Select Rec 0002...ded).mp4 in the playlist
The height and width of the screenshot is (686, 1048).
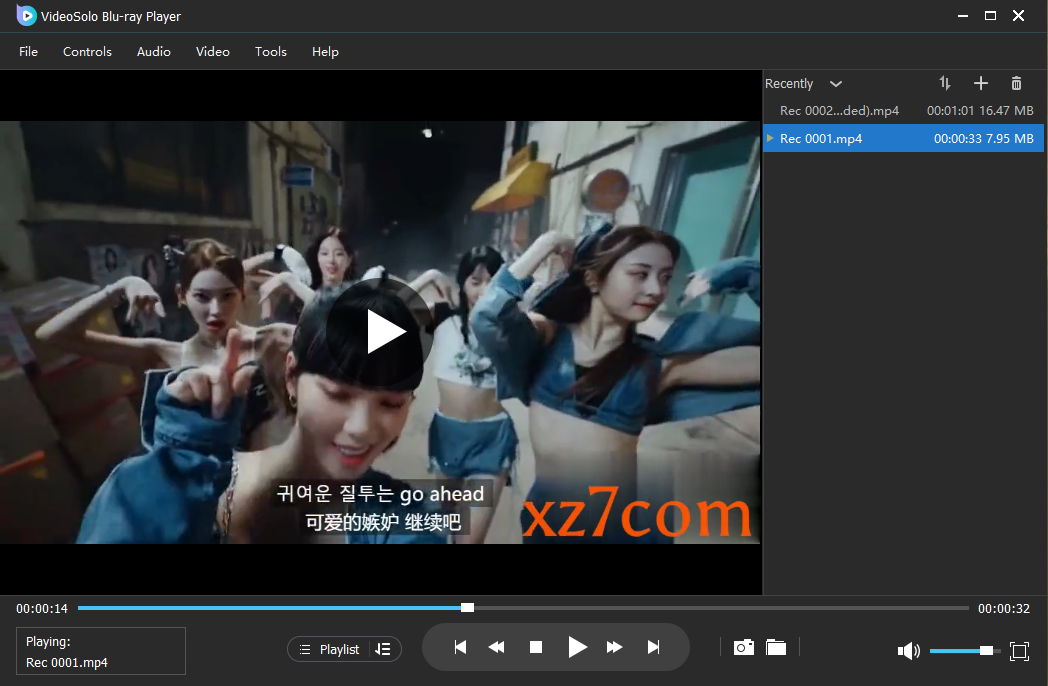905,110
